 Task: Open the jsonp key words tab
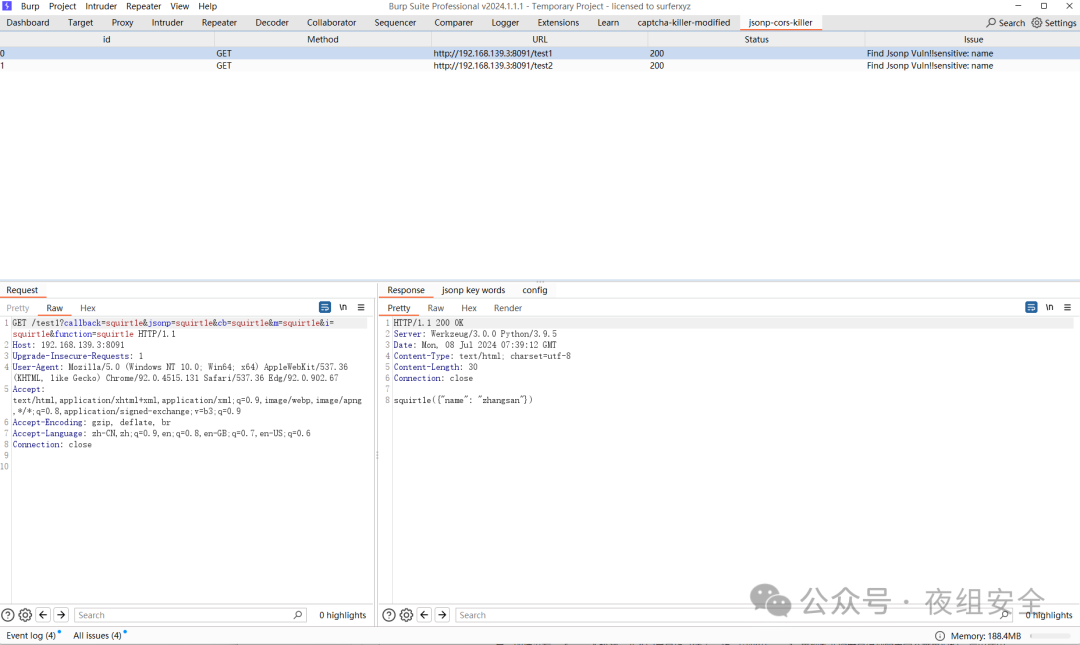[473, 290]
